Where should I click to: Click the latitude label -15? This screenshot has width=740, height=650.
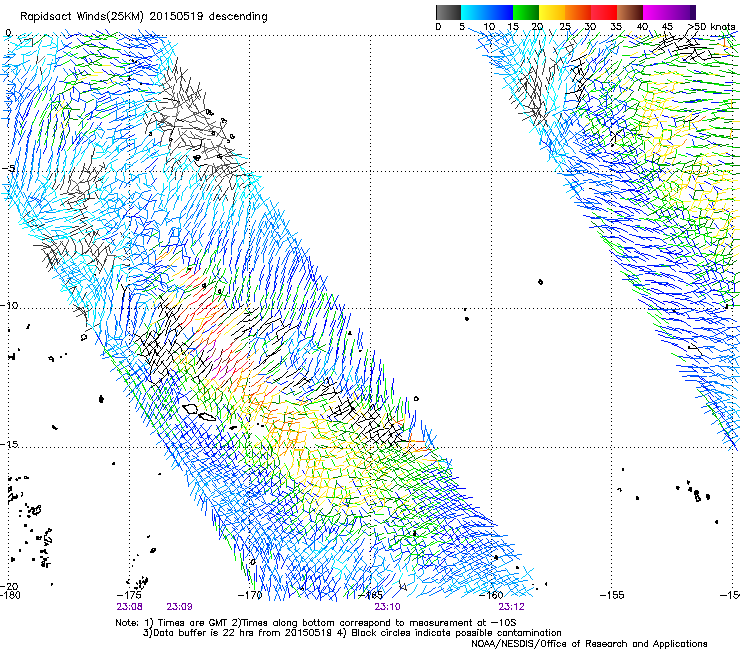point(9,444)
